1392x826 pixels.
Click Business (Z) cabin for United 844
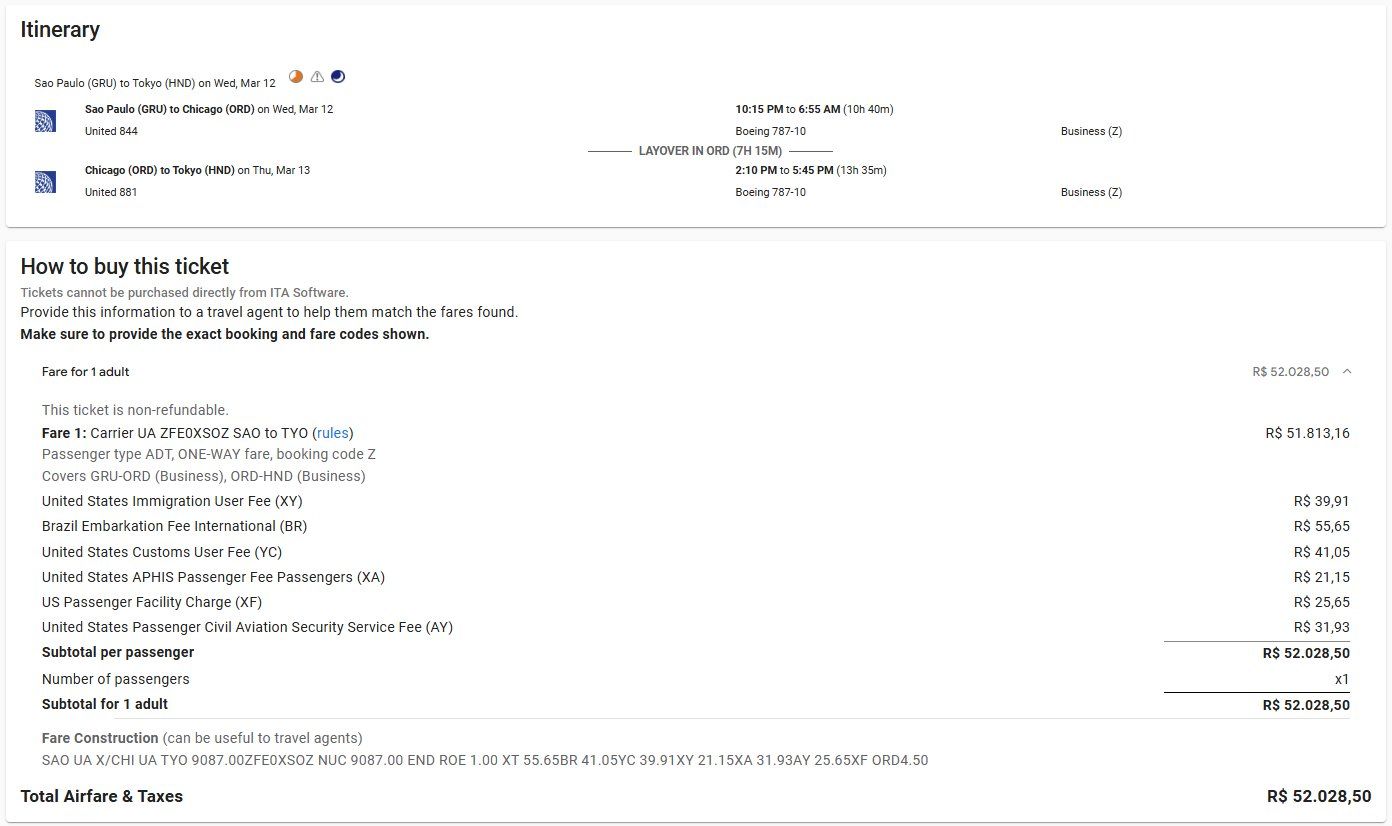(x=1091, y=131)
